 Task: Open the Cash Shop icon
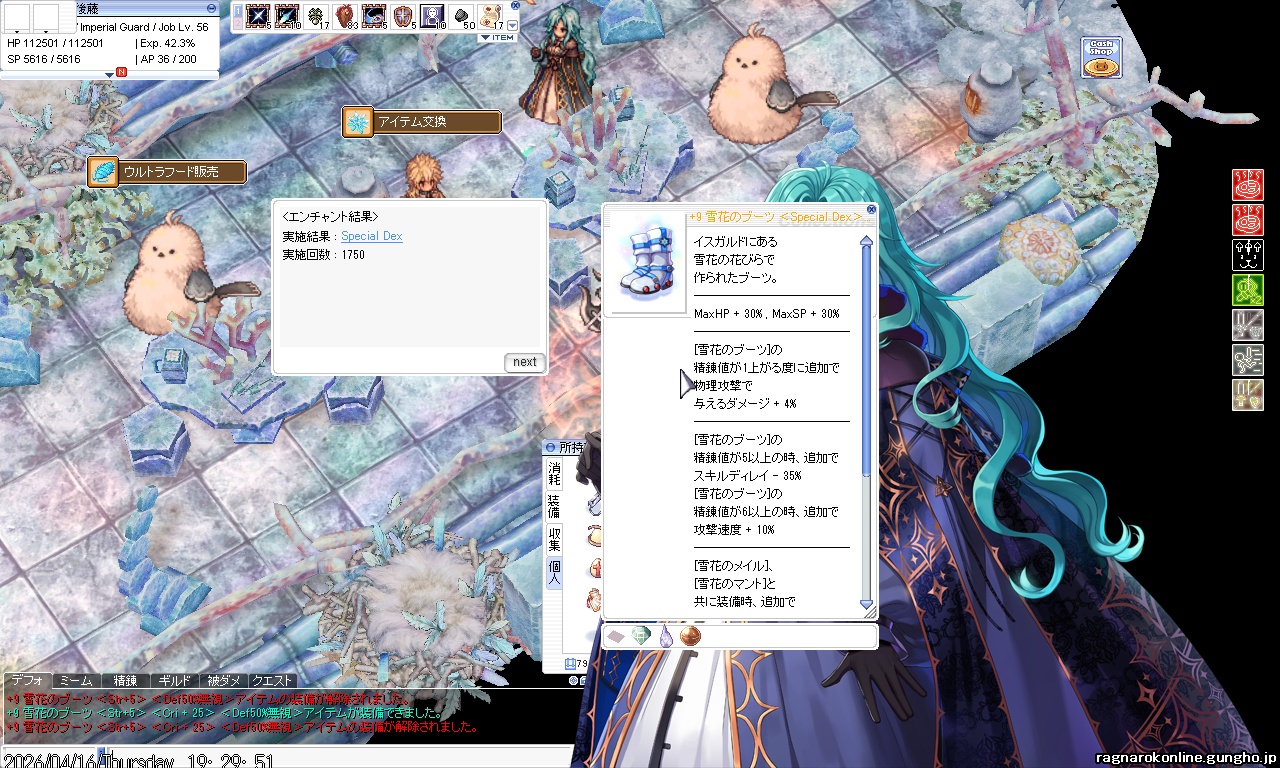(x=1101, y=58)
